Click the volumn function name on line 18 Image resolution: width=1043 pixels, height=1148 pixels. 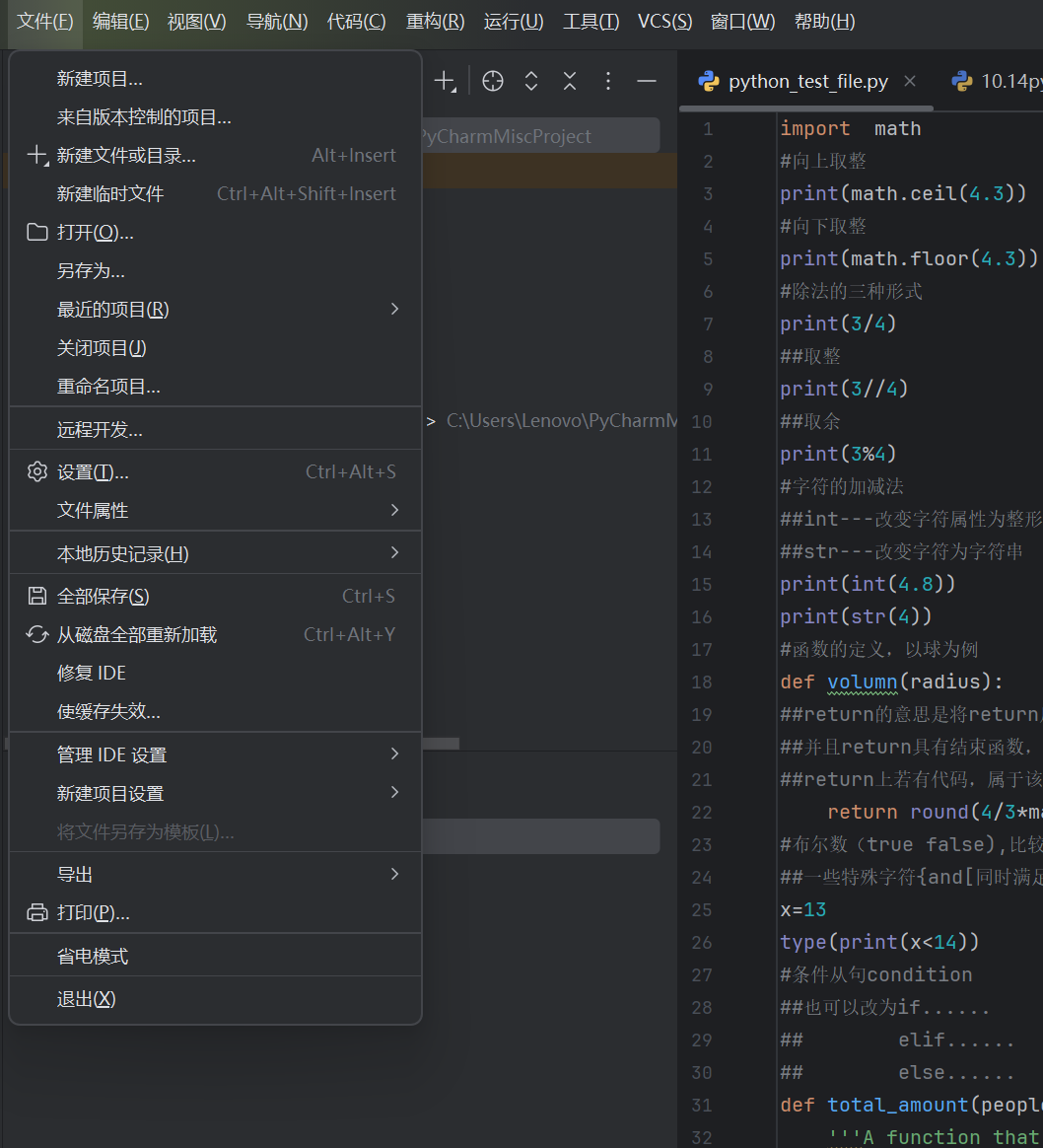click(x=863, y=682)
